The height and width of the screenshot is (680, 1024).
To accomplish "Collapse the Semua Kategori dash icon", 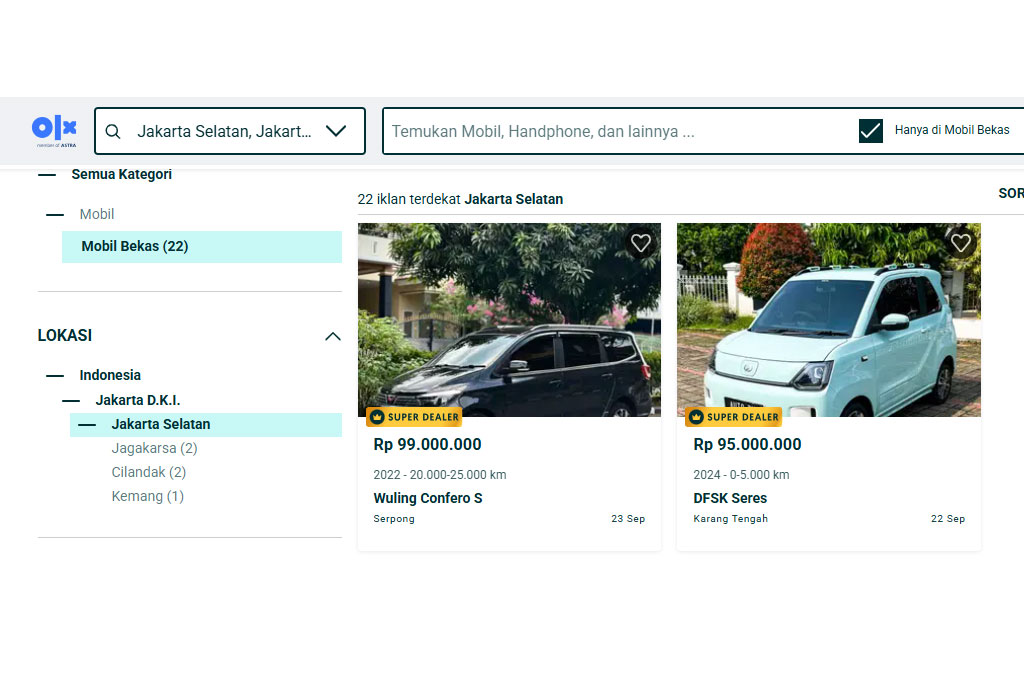I will point(47,174).
